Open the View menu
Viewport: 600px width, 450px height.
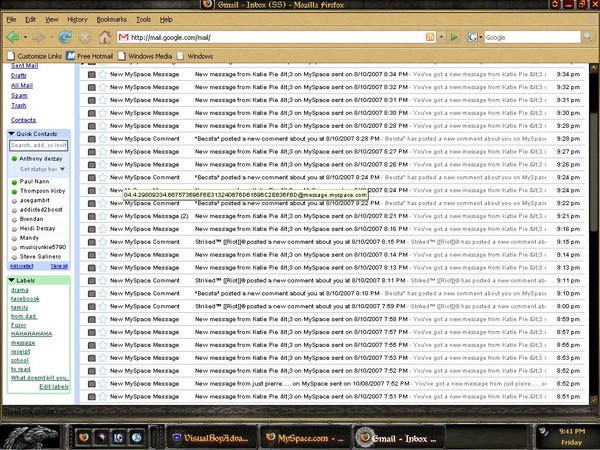(x=52, y=20)
